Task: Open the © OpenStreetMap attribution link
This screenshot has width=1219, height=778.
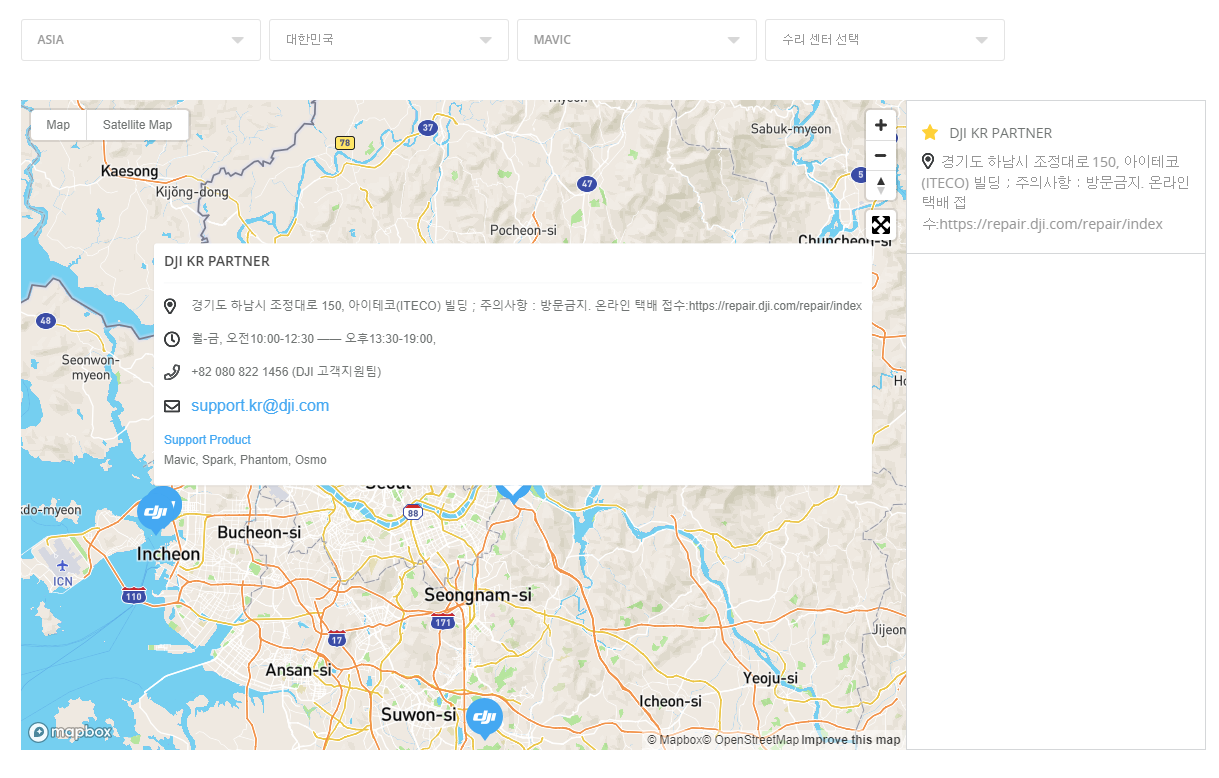Action: tap(750, 740)
